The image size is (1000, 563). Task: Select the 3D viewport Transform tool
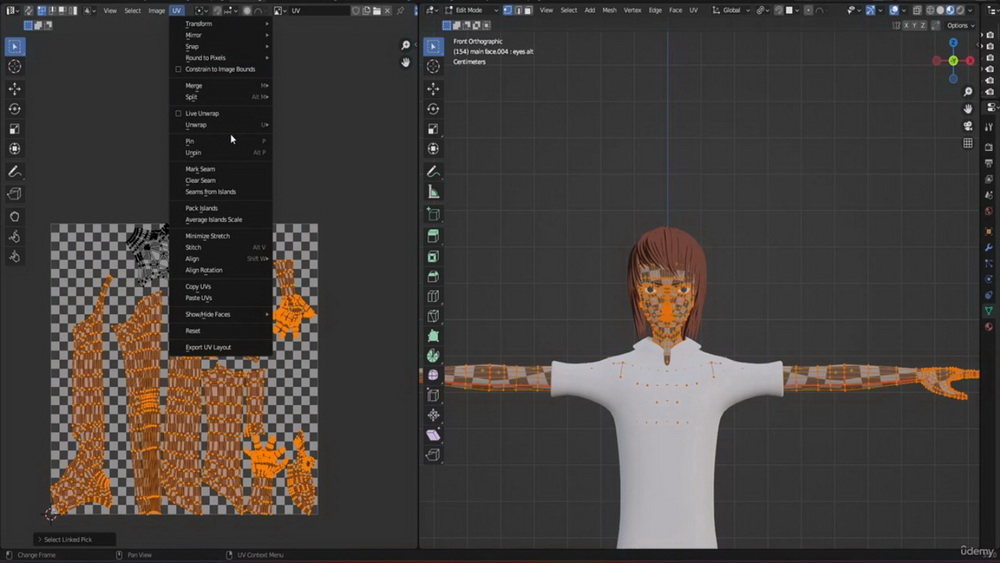point(433,149)
